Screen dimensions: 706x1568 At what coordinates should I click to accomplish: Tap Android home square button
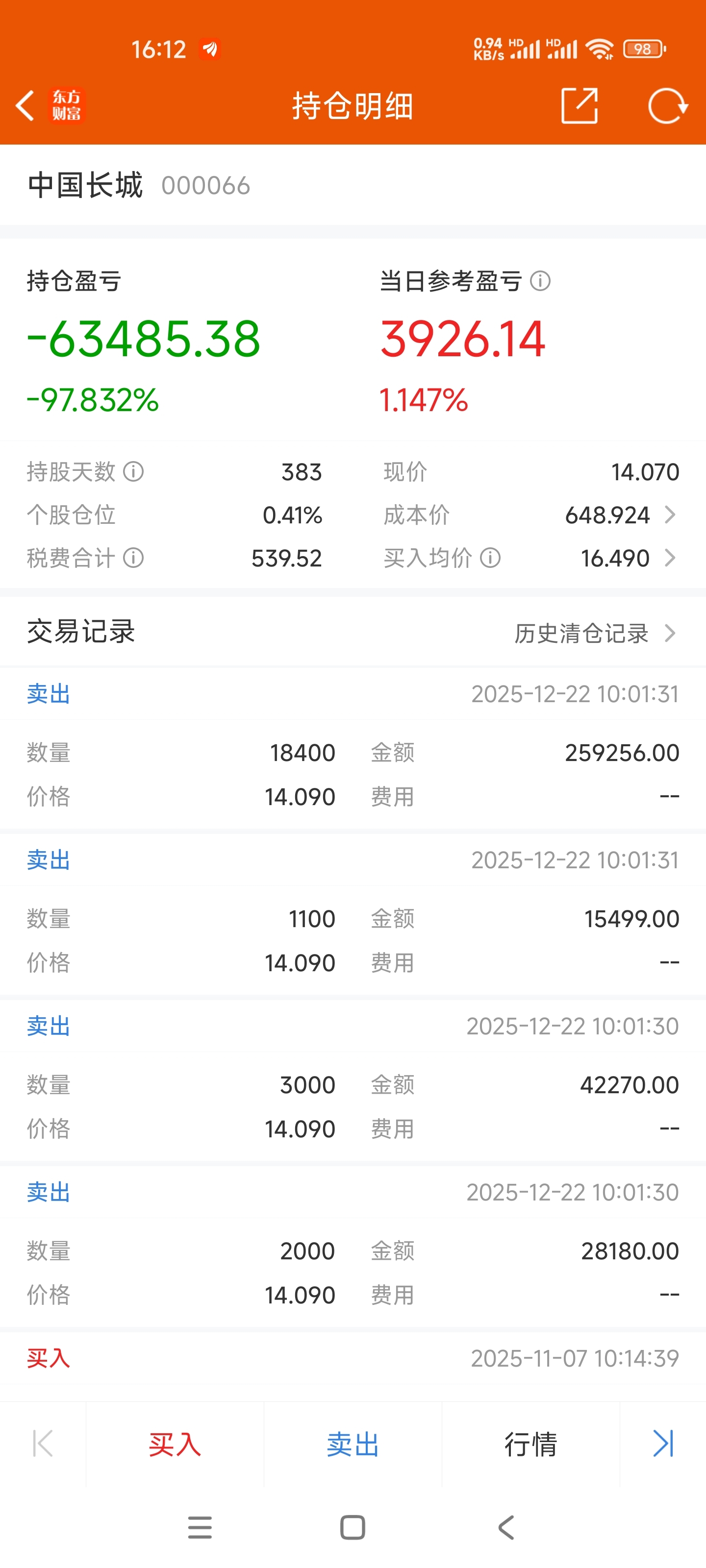353,1527
